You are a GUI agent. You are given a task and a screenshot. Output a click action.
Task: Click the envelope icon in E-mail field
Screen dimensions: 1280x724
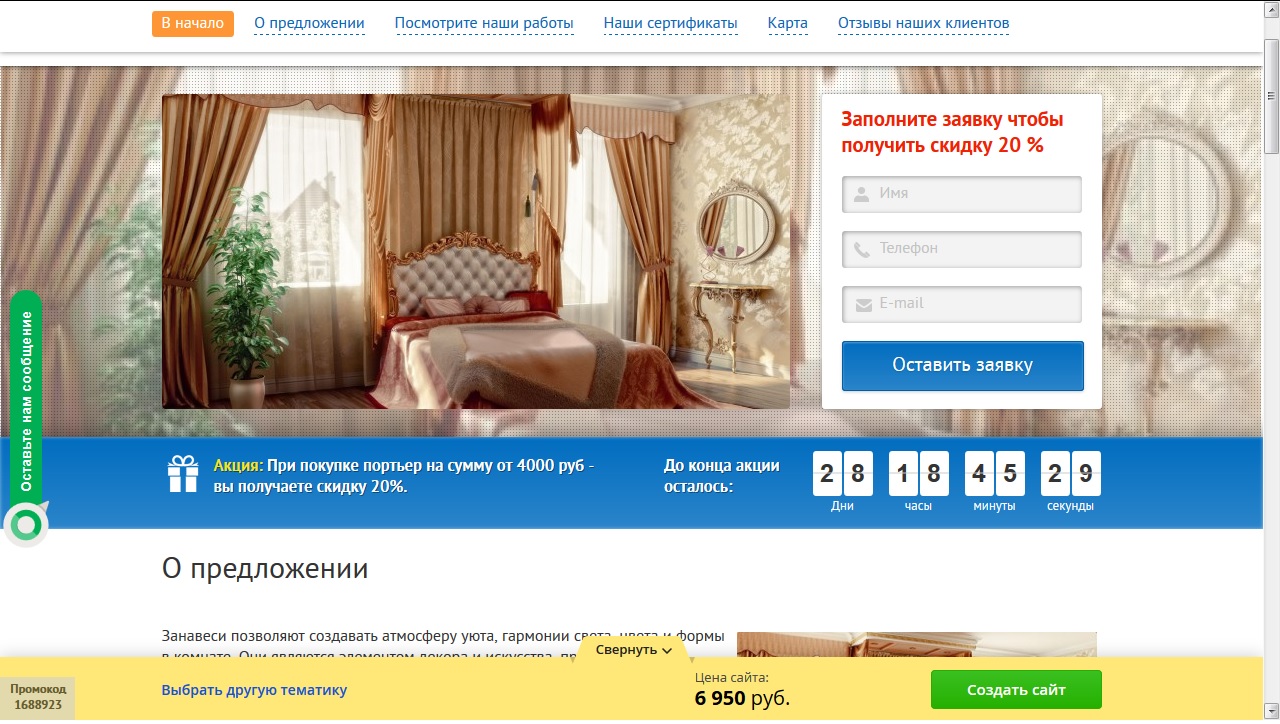click(x=863, y=305)
